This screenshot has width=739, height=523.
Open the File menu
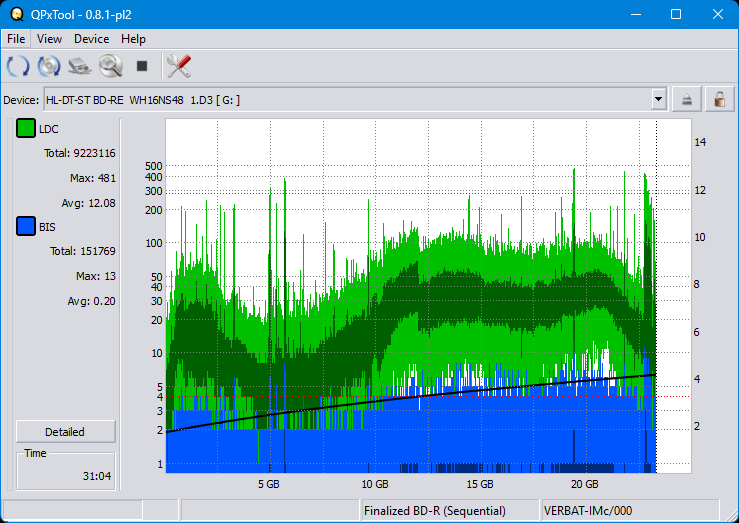(x=16, y=39)
